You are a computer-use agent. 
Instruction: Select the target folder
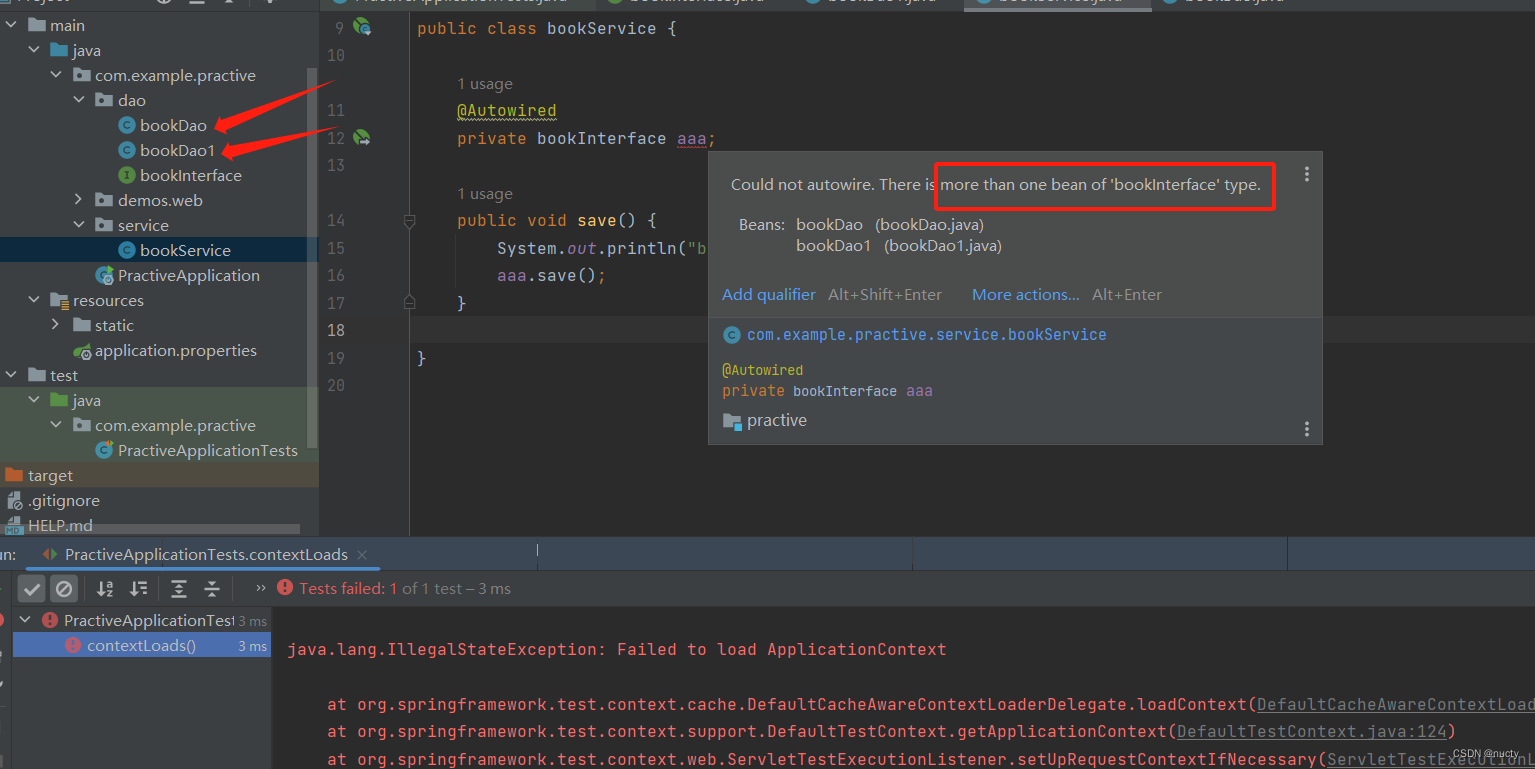click(x=50, y=475)
